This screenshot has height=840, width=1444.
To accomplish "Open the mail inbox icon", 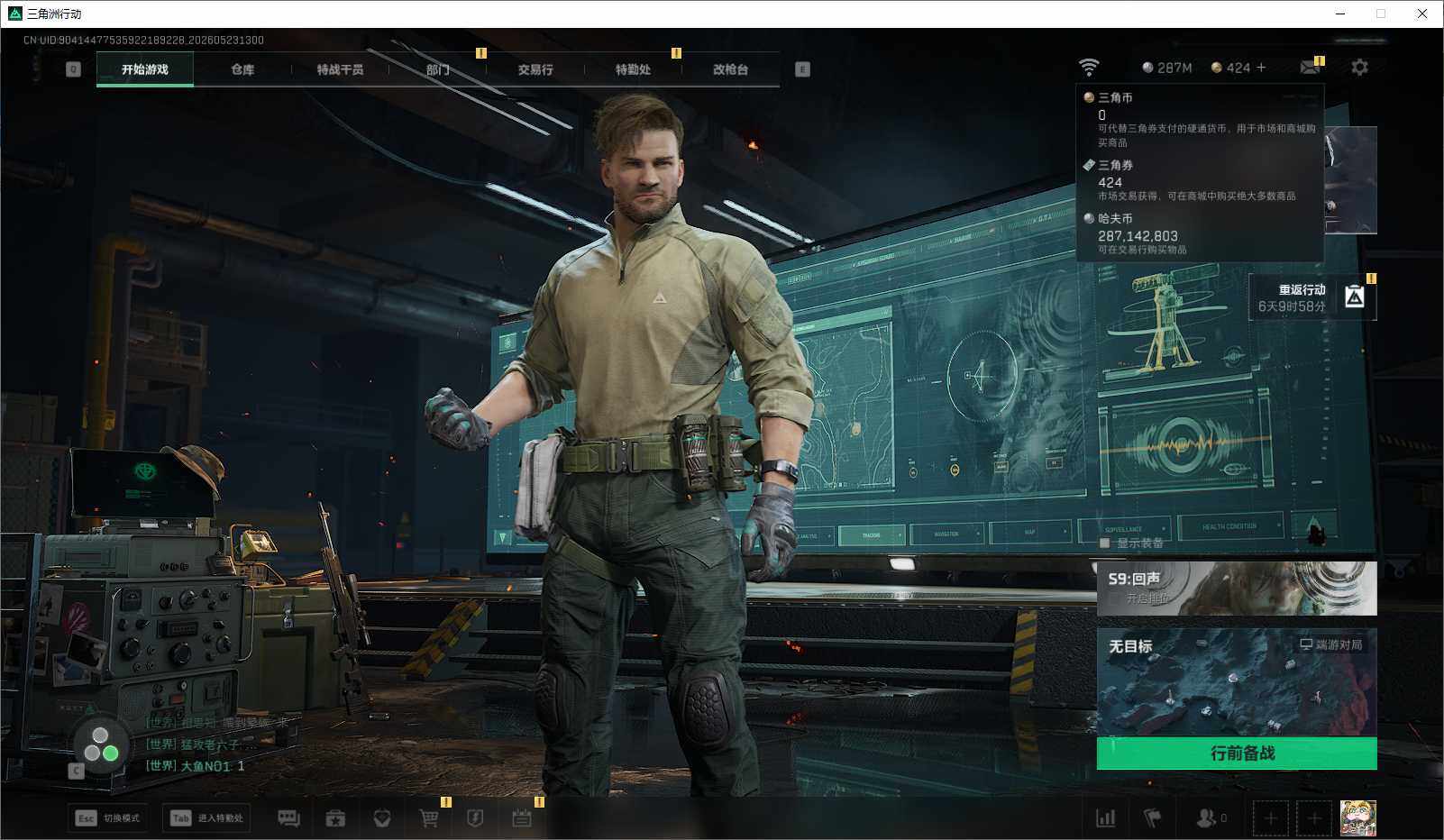I will pos(1310,68).
